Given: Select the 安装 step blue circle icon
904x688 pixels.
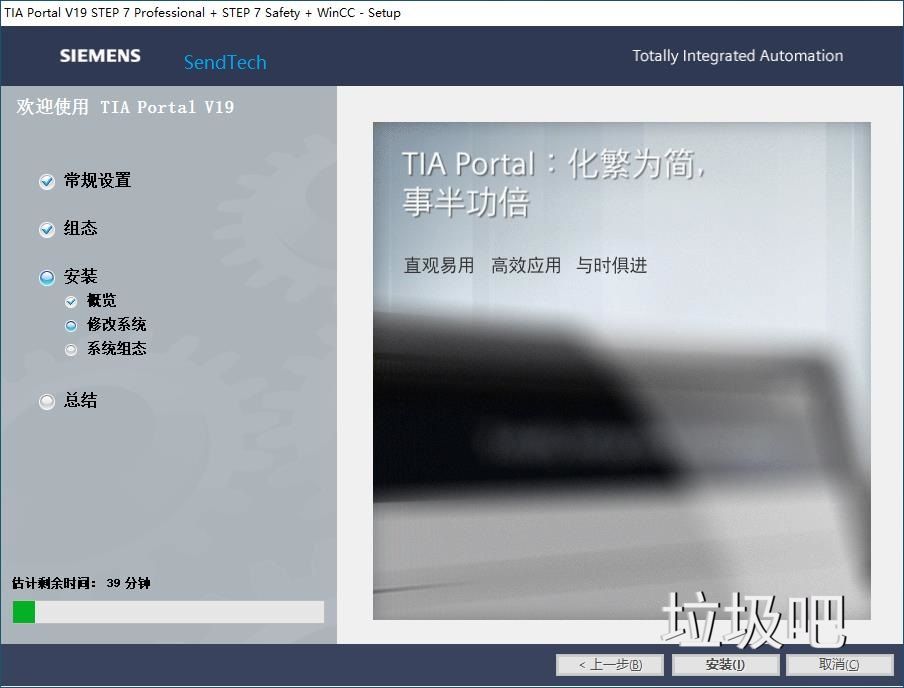Looking at the screenshot, I should pos(46,276).
